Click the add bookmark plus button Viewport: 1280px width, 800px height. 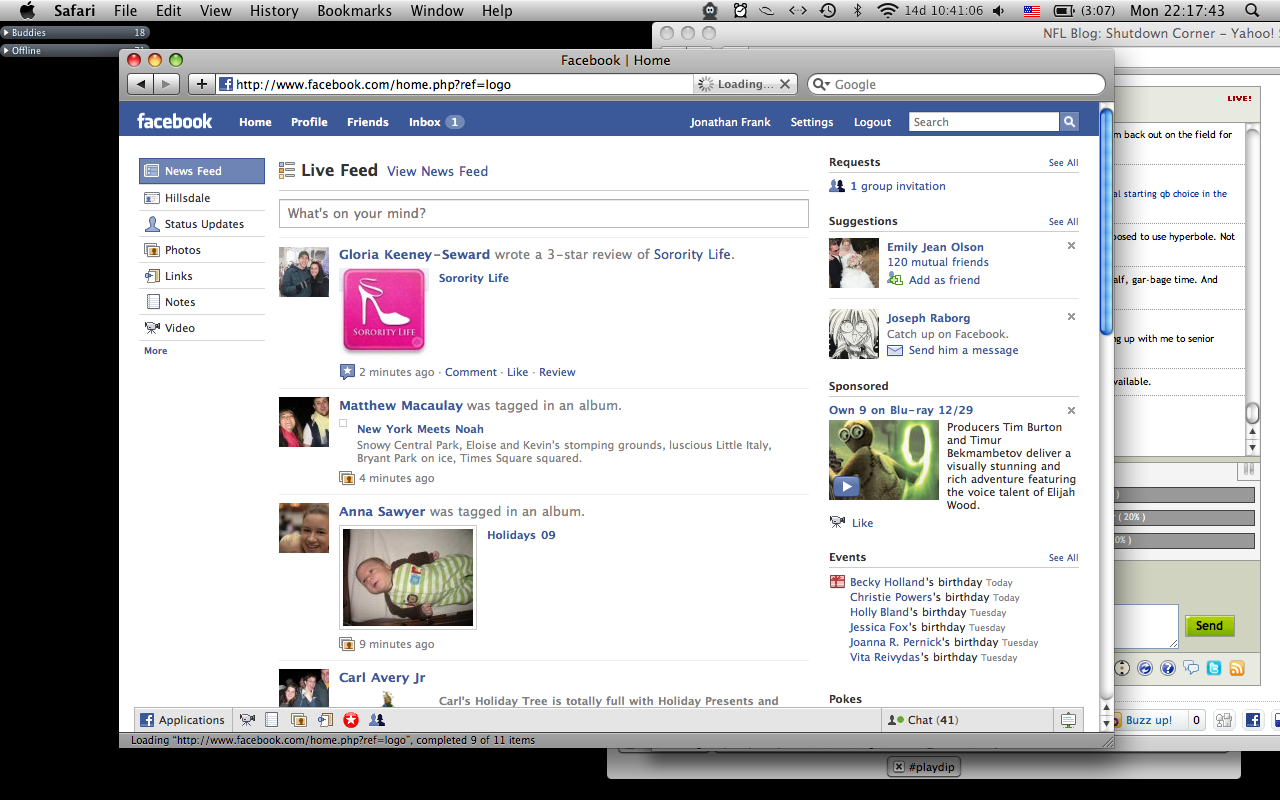click(x=201, y=84)
